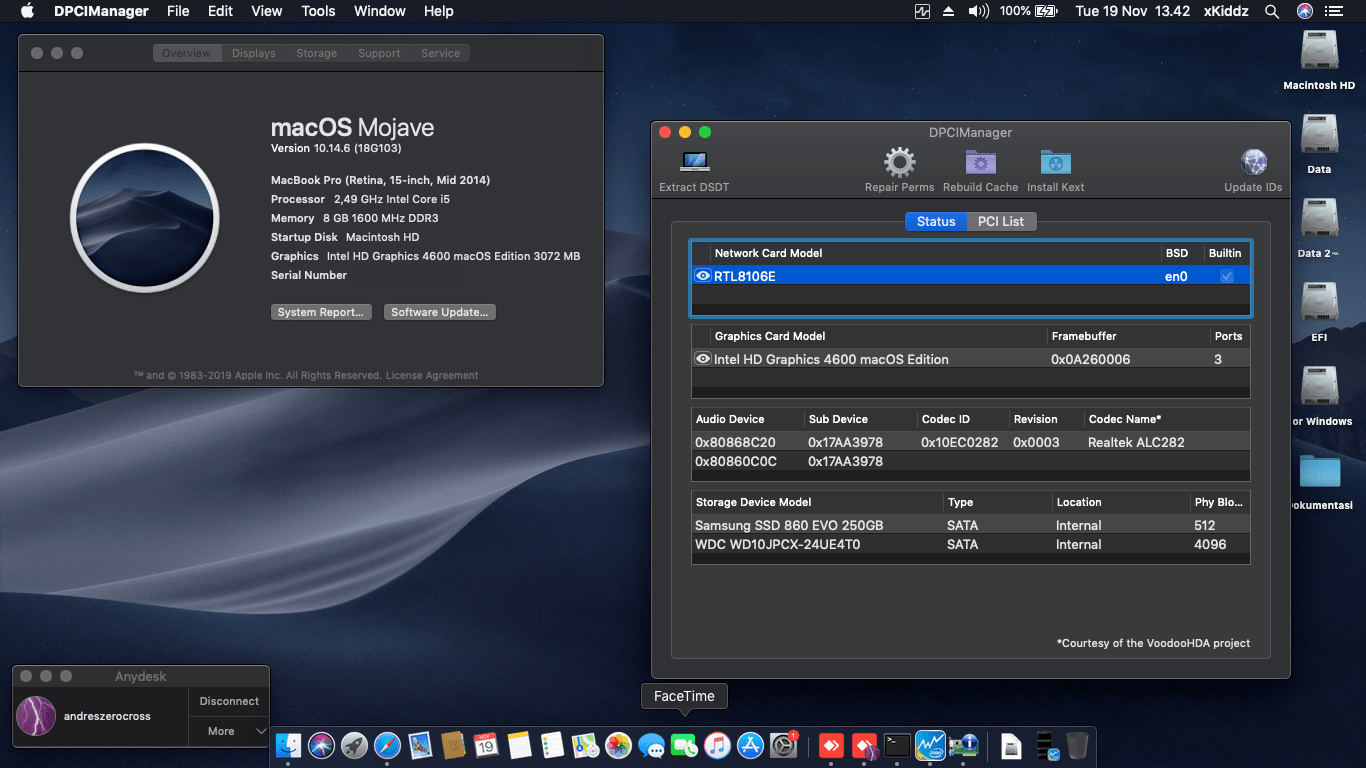The width and height of the screenshot is (1366, 768).
Task: Toggle the Builtin checkbox for RTL8106E
Action: click(x=1226, y=275)
